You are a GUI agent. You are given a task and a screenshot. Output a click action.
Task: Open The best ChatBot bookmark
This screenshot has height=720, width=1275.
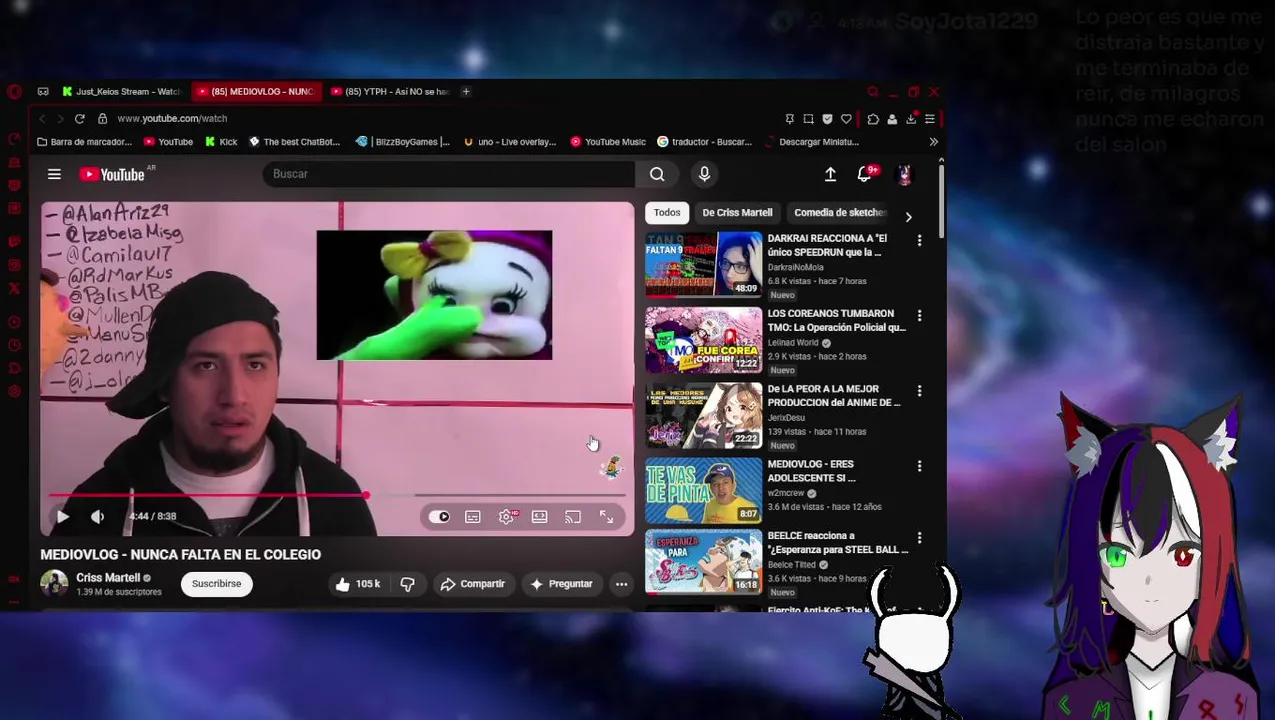tap(294, 142)
